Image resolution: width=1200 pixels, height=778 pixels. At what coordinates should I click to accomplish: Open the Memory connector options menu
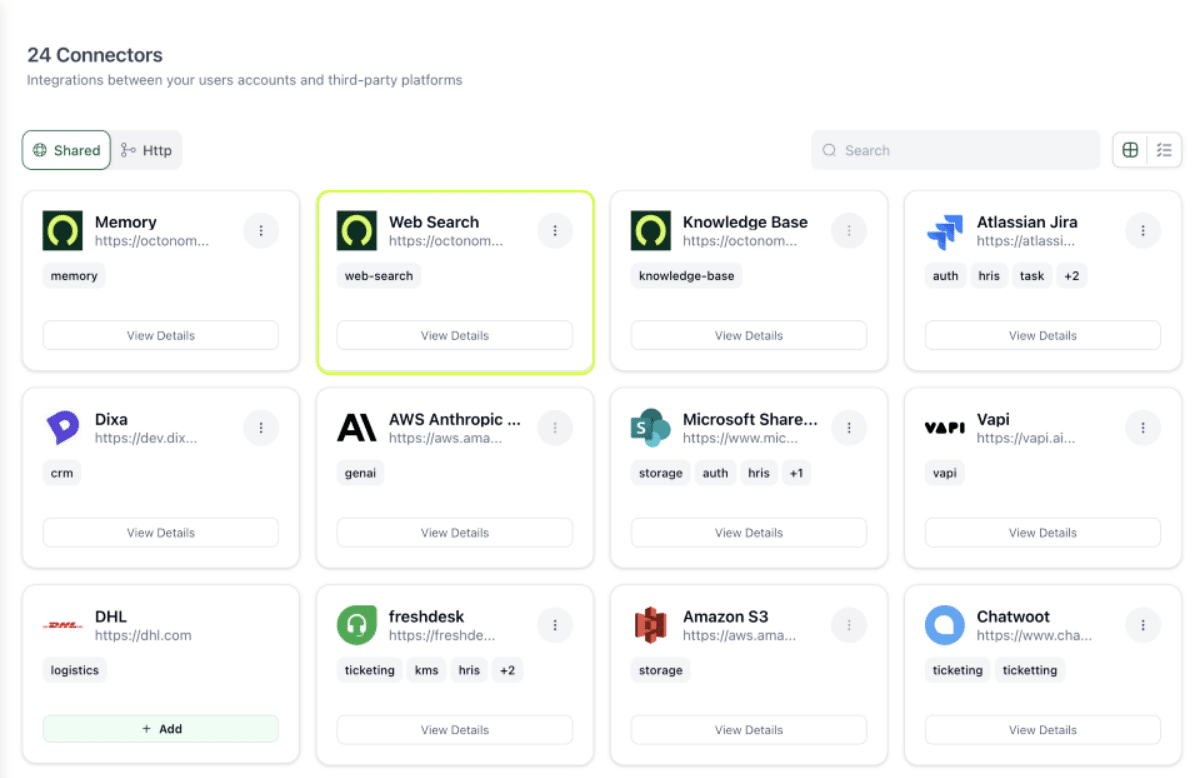pyautogui.click(x=261, y=231)
